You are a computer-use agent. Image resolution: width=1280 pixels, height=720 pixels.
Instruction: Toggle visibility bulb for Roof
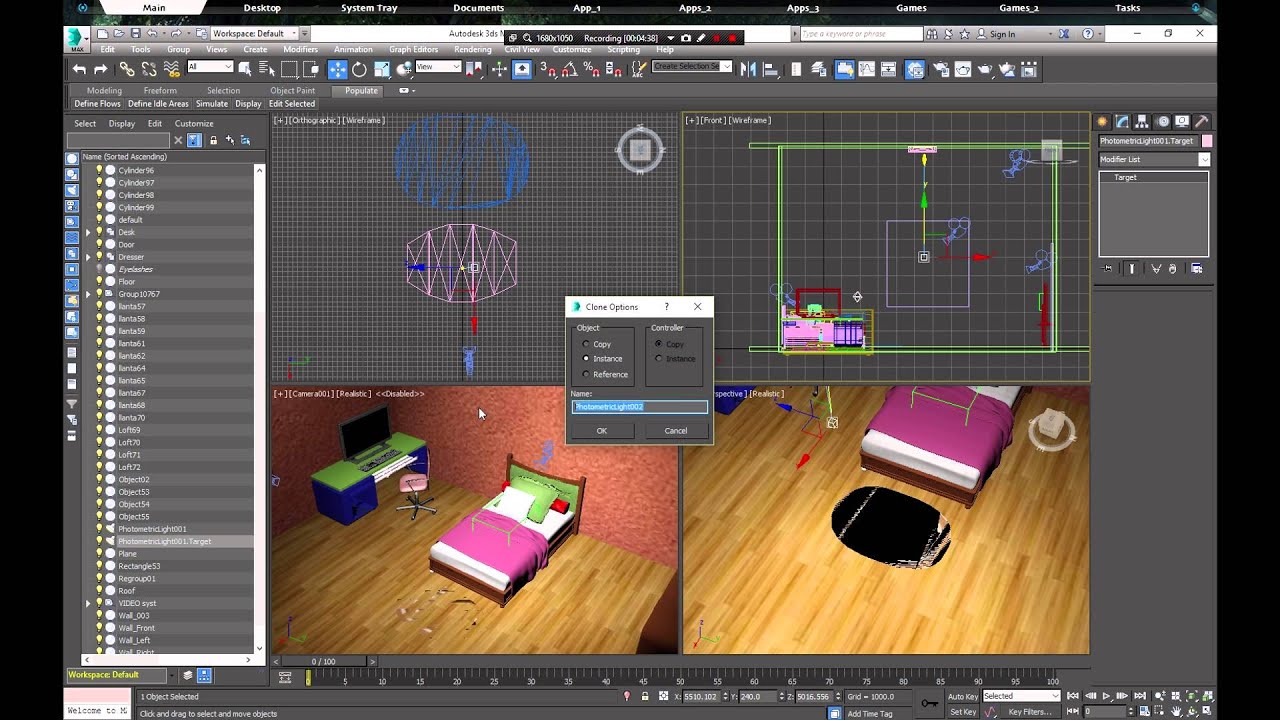99,590
